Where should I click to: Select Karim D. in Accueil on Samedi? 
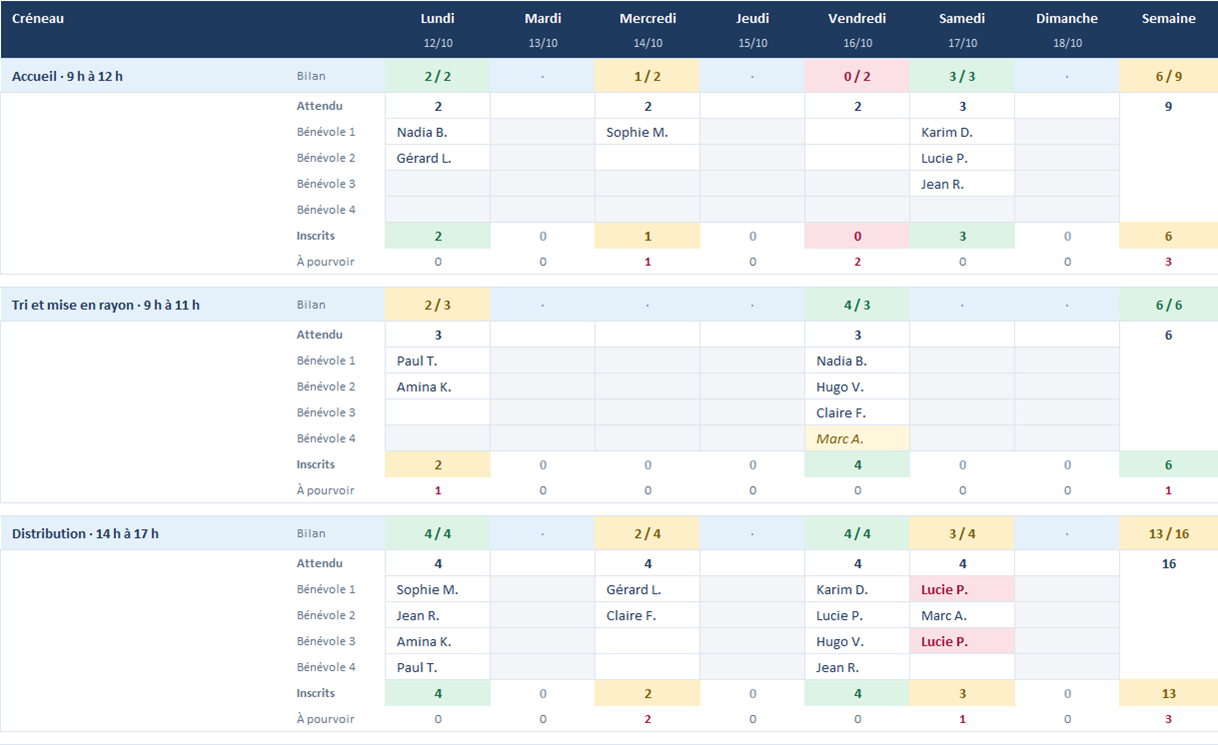pyautogui.click(x=962, y=132)
